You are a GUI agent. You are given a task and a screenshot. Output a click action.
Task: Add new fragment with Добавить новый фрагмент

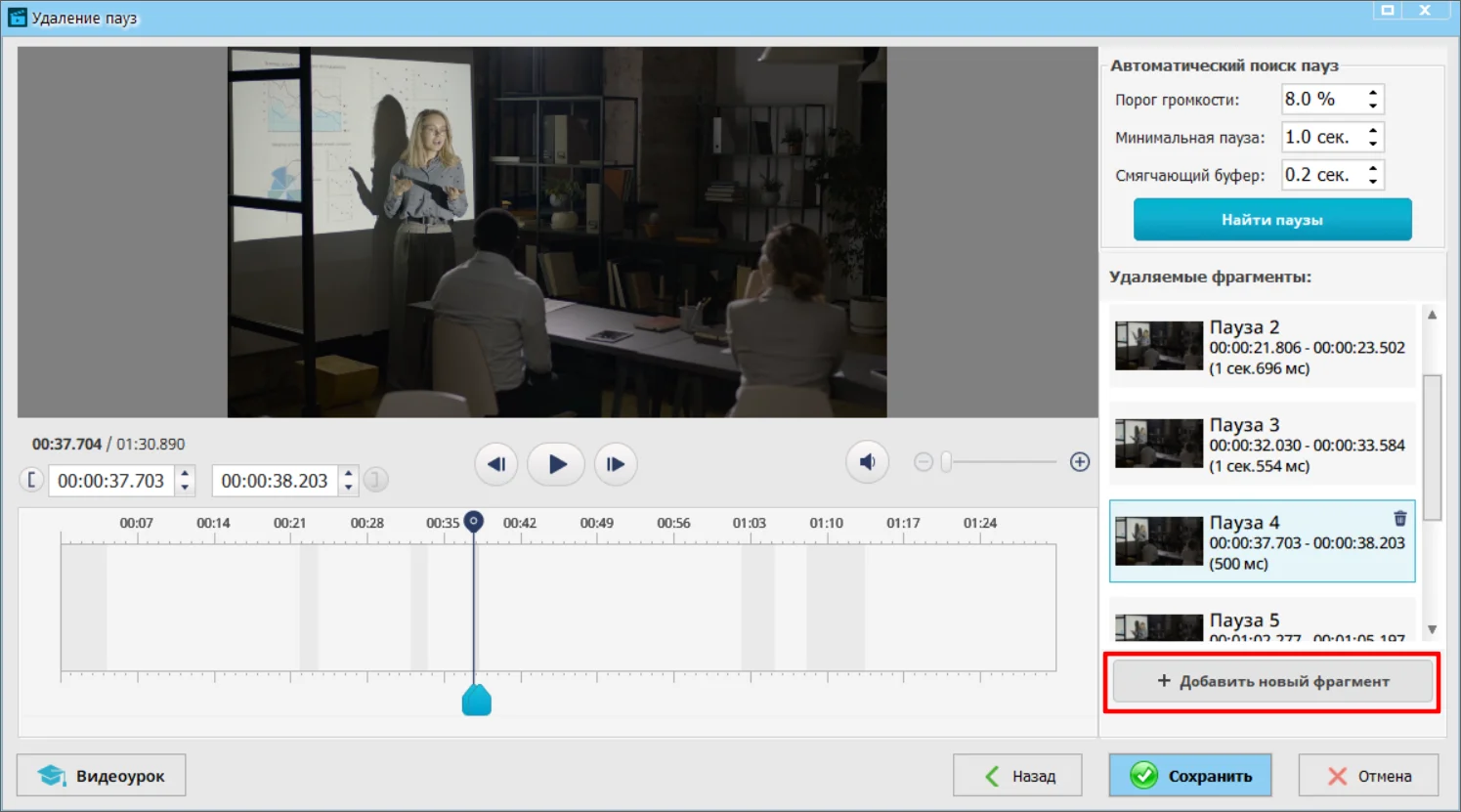1272,681
